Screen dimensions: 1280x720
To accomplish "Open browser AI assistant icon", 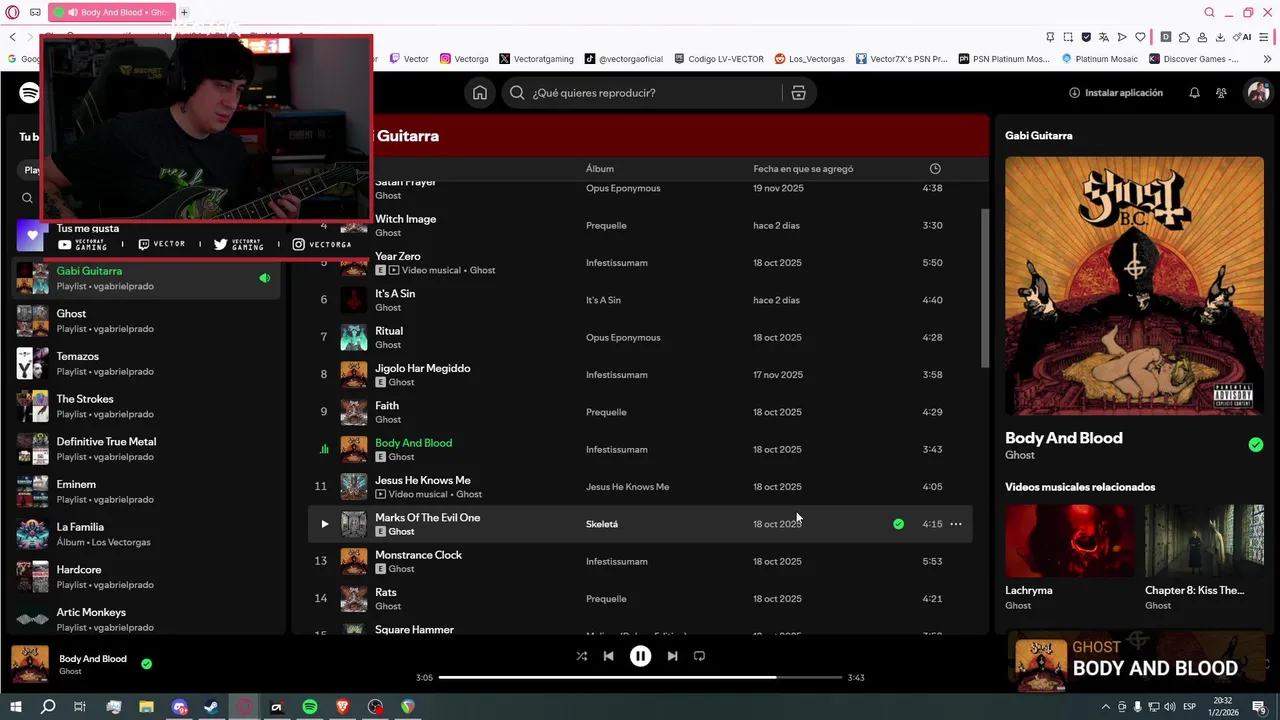I will 1243,37.
